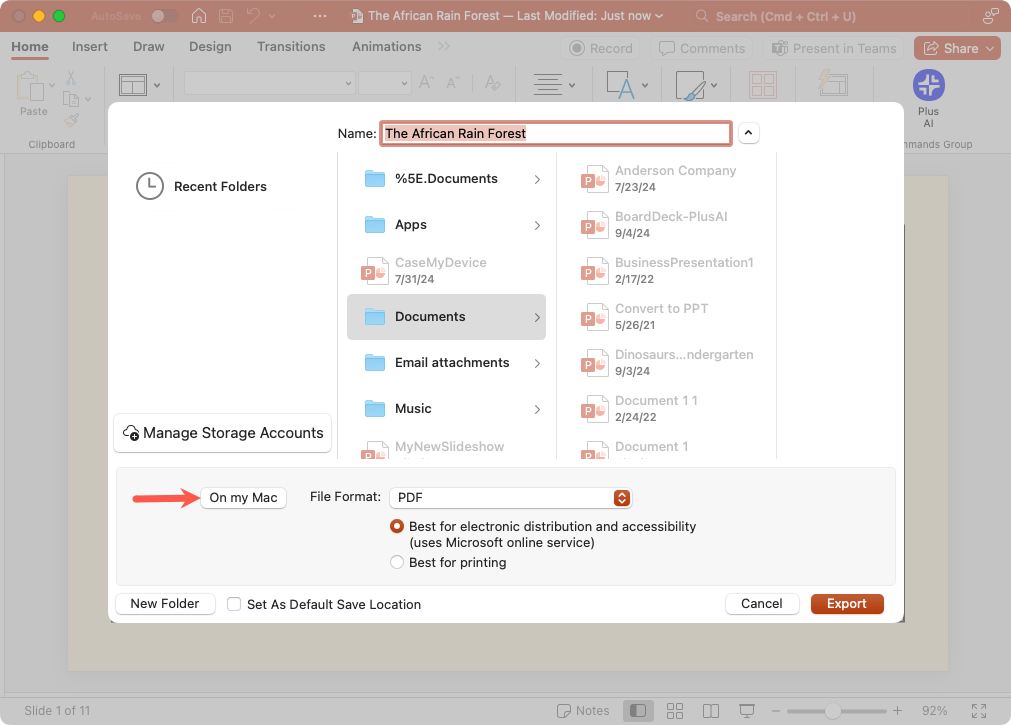Click the slide Layout icon

[x=133, y=85]
